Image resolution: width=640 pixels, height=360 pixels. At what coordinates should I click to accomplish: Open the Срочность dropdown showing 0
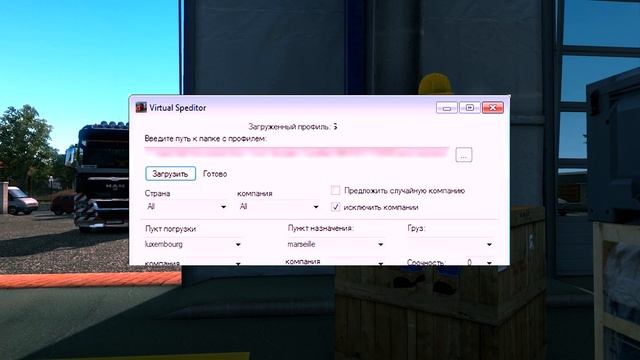479,262
